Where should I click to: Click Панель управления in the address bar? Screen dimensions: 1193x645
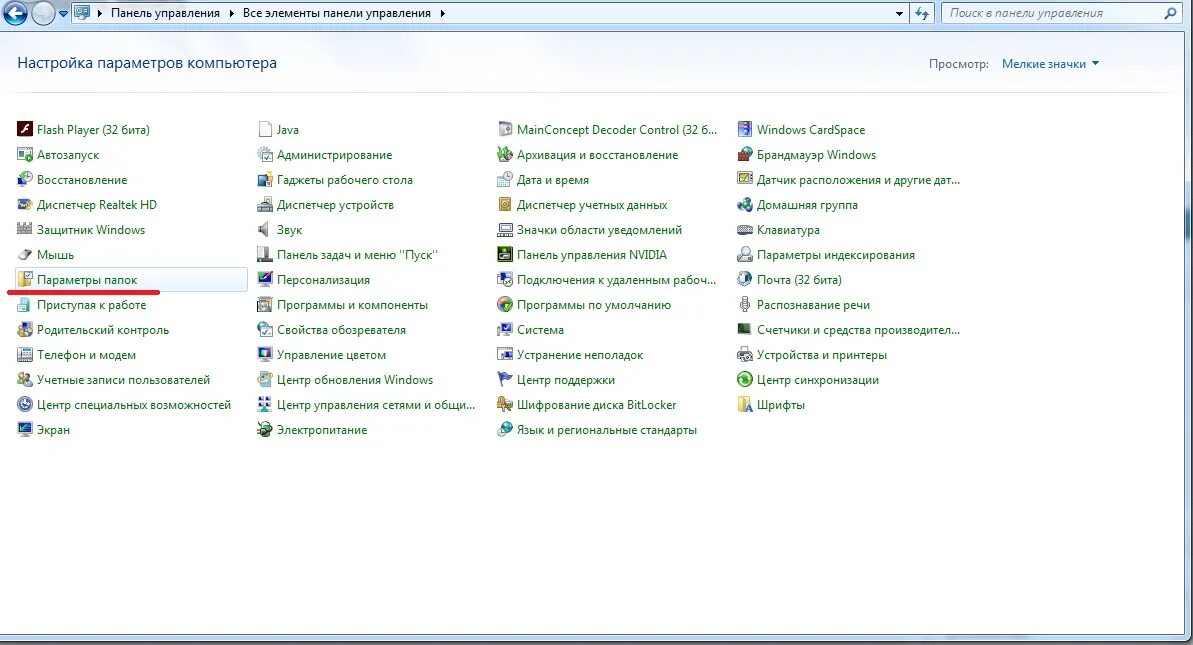(x=165, y=14)
